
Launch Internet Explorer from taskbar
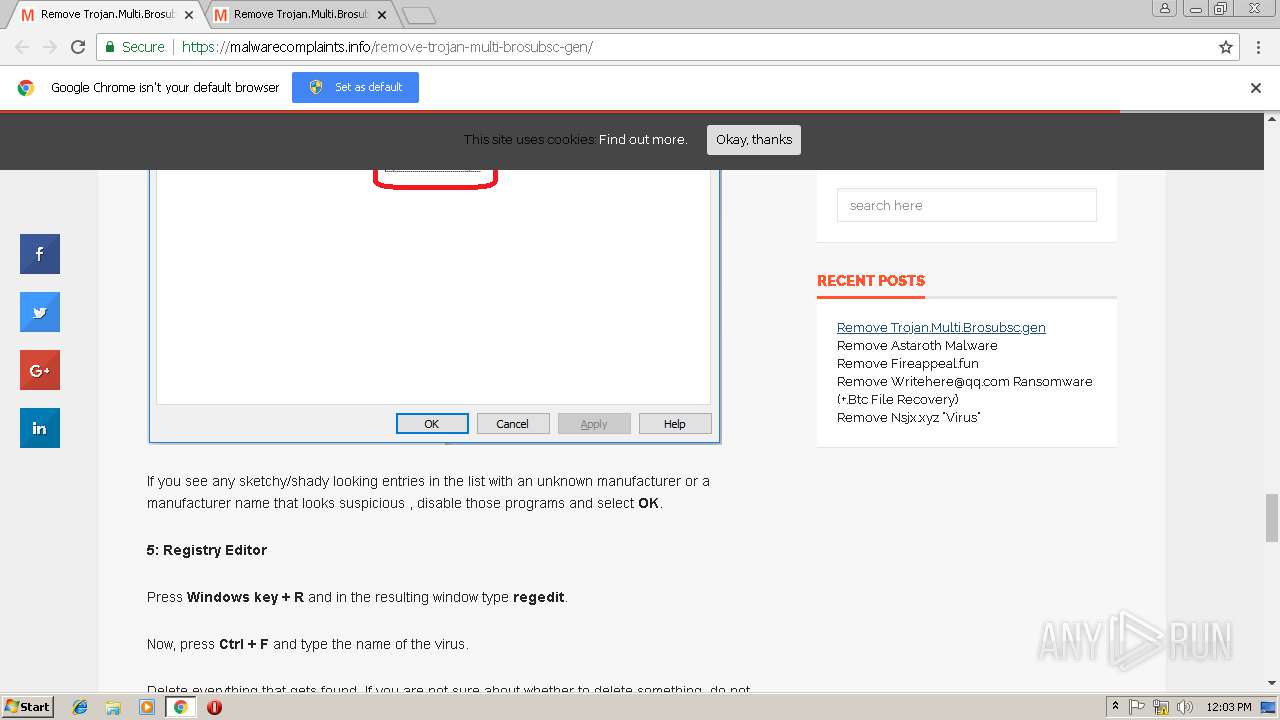tap(80, 707)
